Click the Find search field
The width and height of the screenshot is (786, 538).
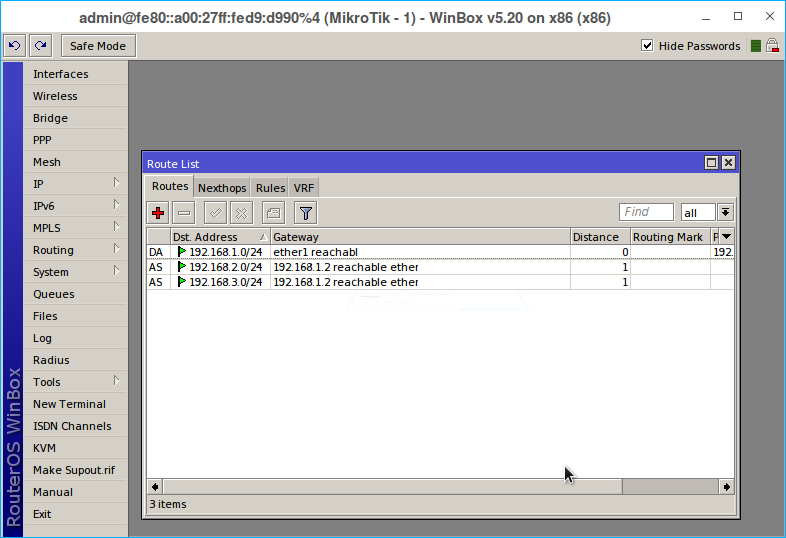coord(646,212)
